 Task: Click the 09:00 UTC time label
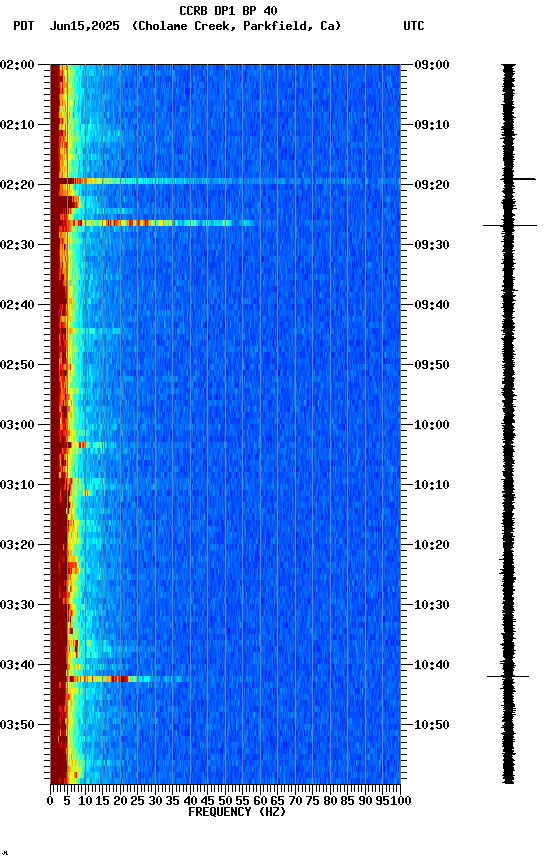click(432, 65)
